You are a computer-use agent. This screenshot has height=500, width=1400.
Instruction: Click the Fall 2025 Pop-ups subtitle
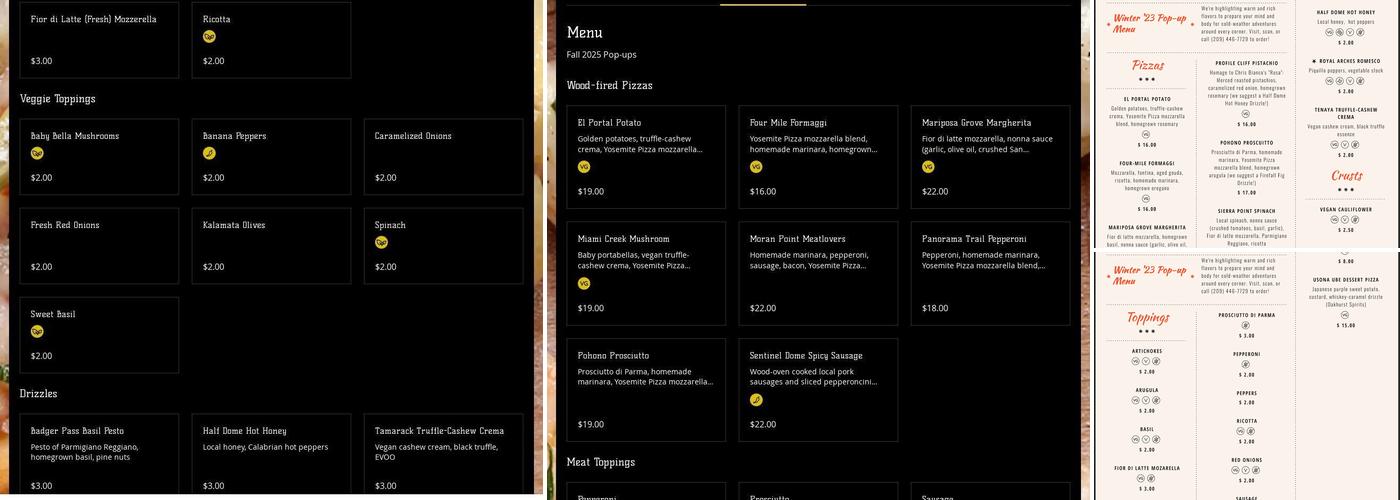(602, 55)
